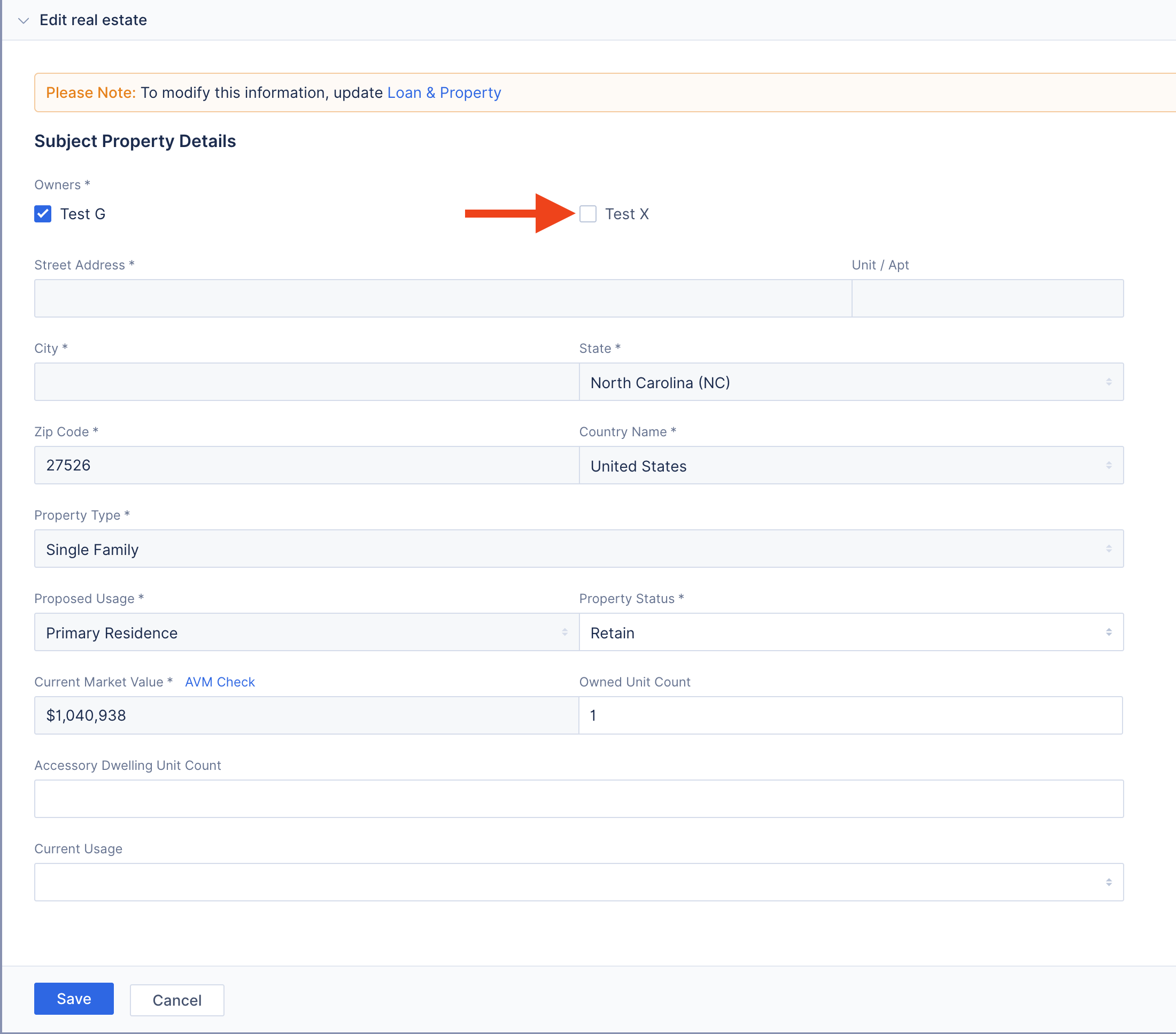Check the Test X owner checkbox

(x=588, y=213)
